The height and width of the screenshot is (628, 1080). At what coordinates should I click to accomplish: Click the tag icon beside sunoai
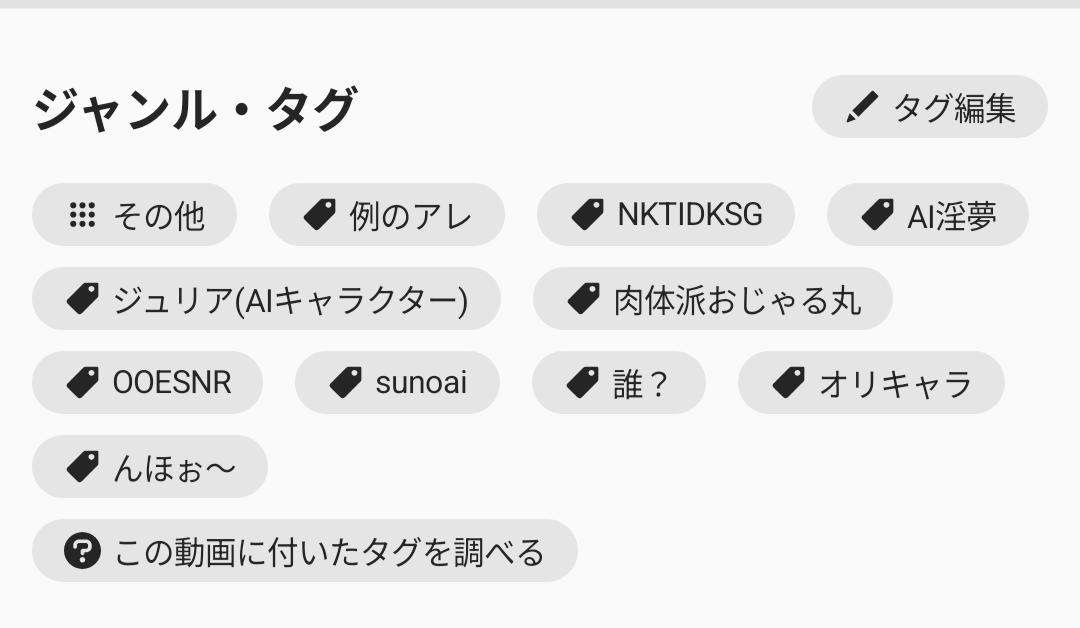(x=346, y=383)
